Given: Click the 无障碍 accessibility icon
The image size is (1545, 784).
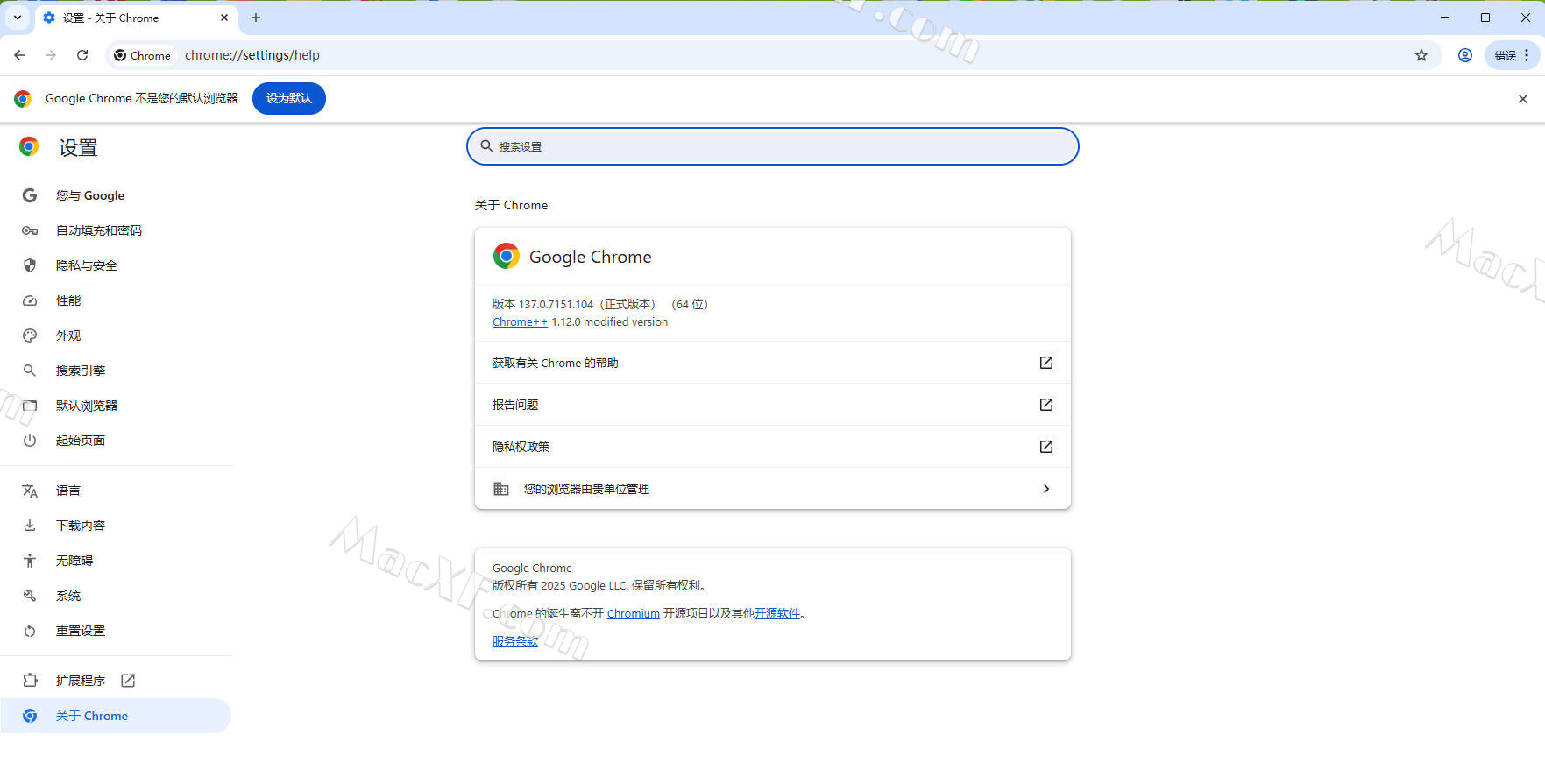Looking at the screenshot, I should pyautogui.click(x=30, y=561).
